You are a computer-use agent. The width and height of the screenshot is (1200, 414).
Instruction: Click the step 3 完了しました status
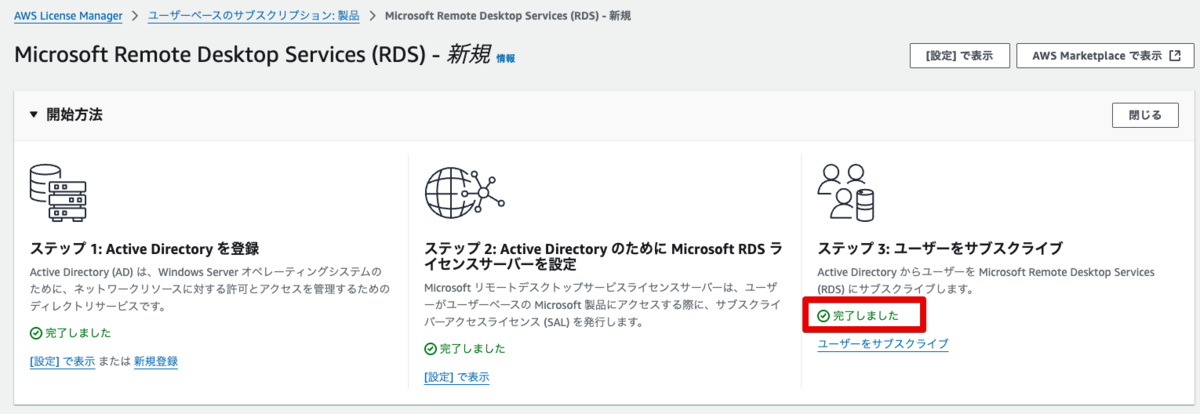858,315
